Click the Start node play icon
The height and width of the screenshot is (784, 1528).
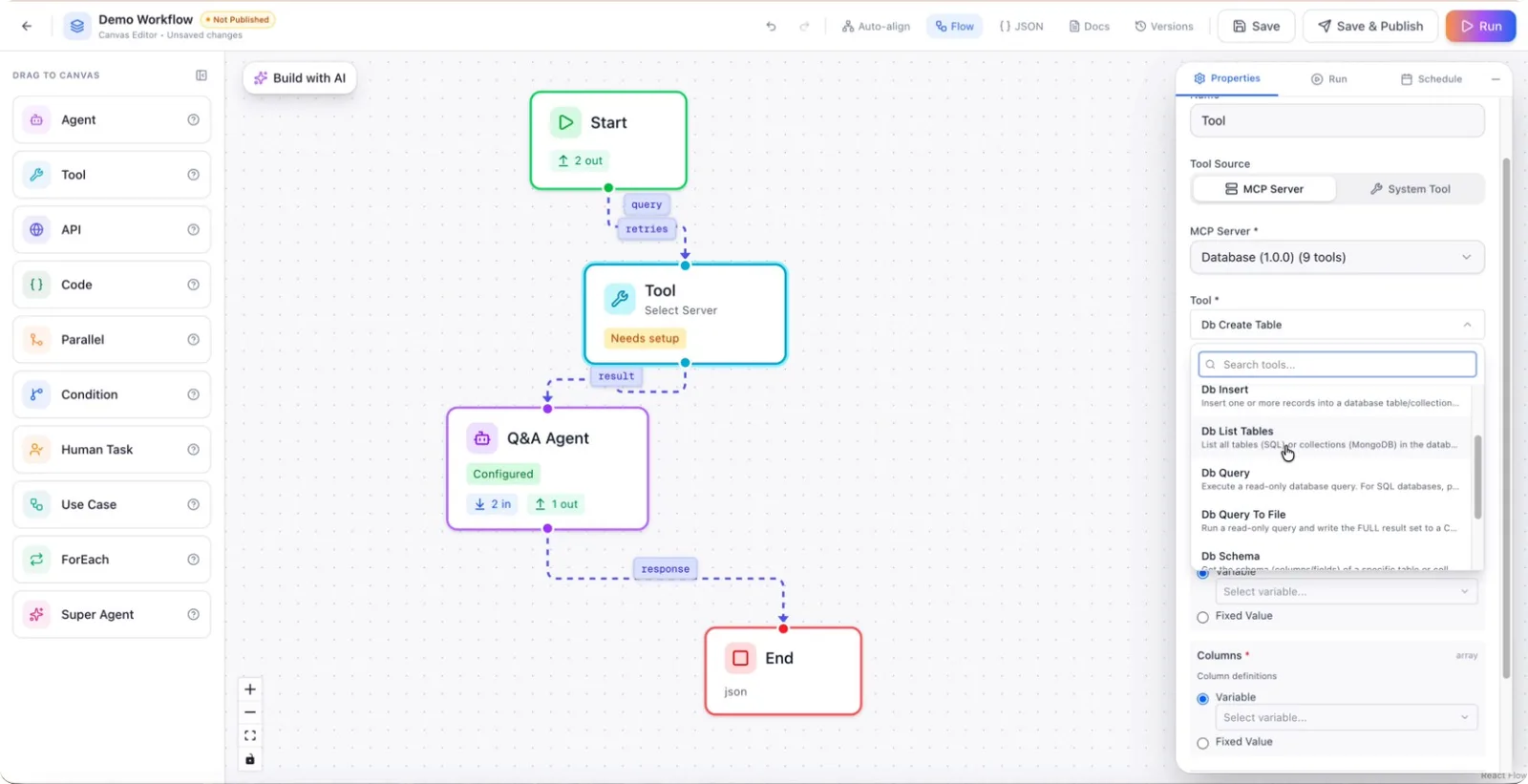pyautogui.click(x=565, y=122)
